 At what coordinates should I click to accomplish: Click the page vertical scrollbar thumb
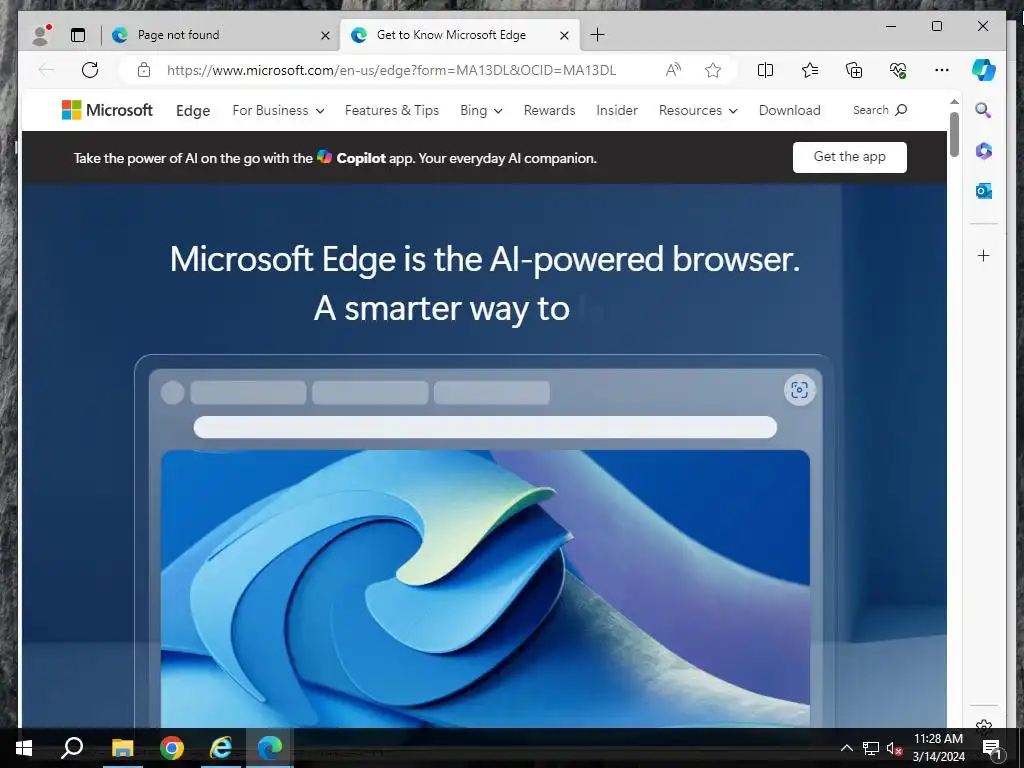coord(954,134)
